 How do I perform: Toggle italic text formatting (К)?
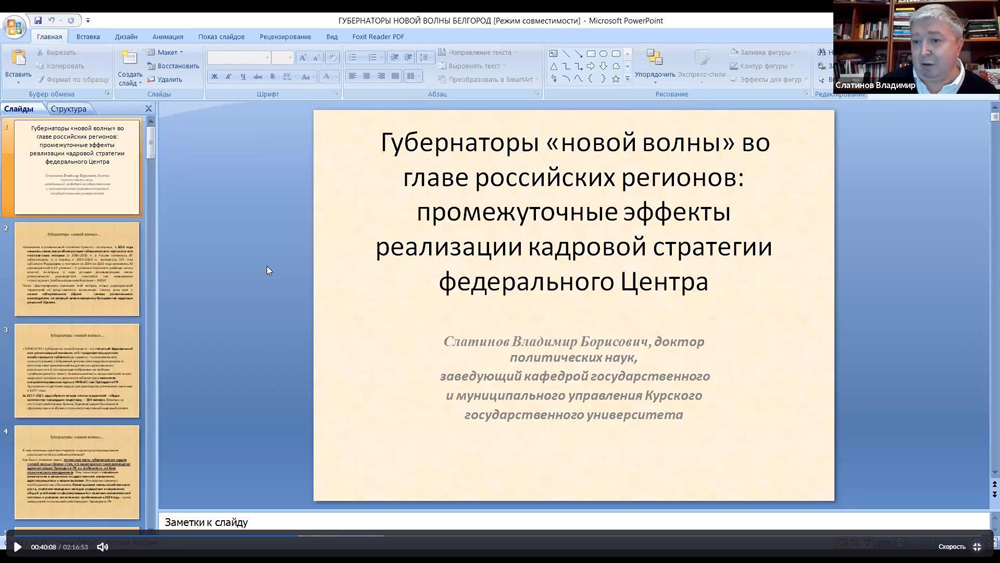[x=228, y=77]
